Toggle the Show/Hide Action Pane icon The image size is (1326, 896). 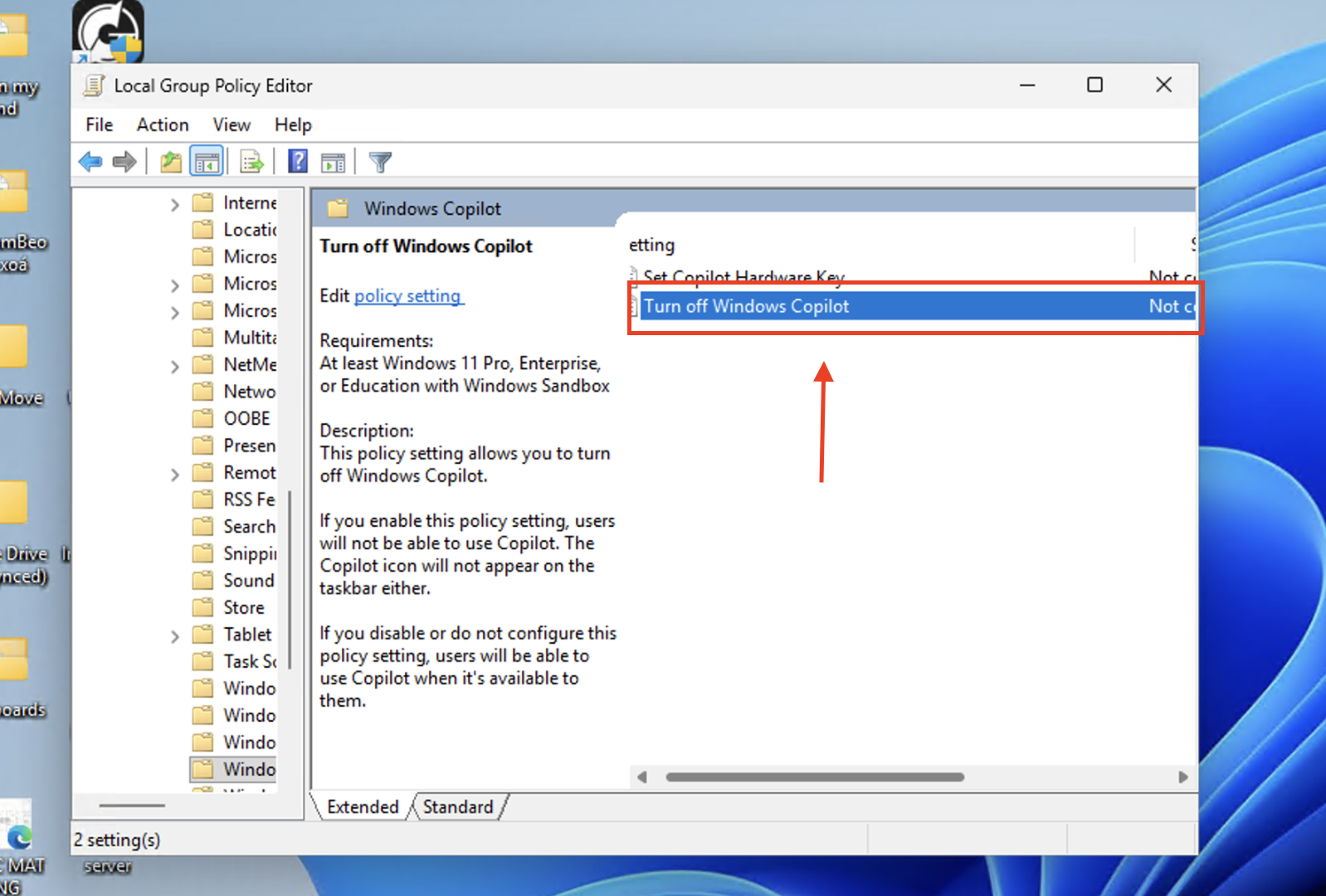[x=334, y=162]
